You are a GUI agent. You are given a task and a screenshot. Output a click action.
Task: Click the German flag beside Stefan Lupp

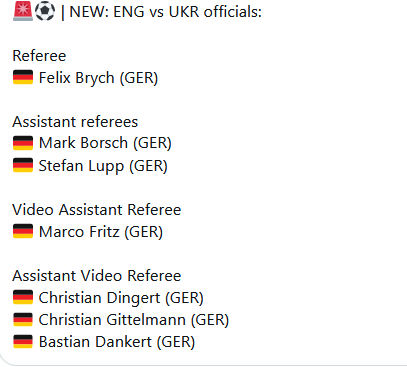(23, 165)
